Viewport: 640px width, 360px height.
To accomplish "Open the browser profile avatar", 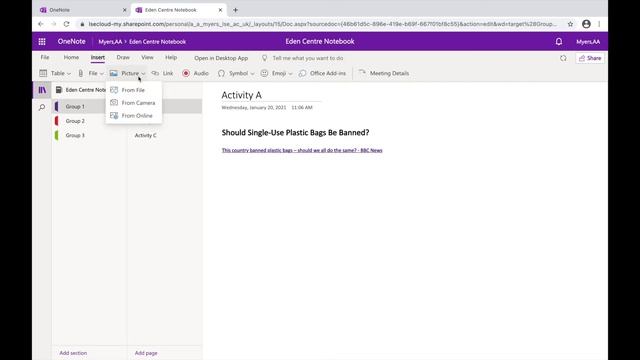I will click(x=586, y=24).
